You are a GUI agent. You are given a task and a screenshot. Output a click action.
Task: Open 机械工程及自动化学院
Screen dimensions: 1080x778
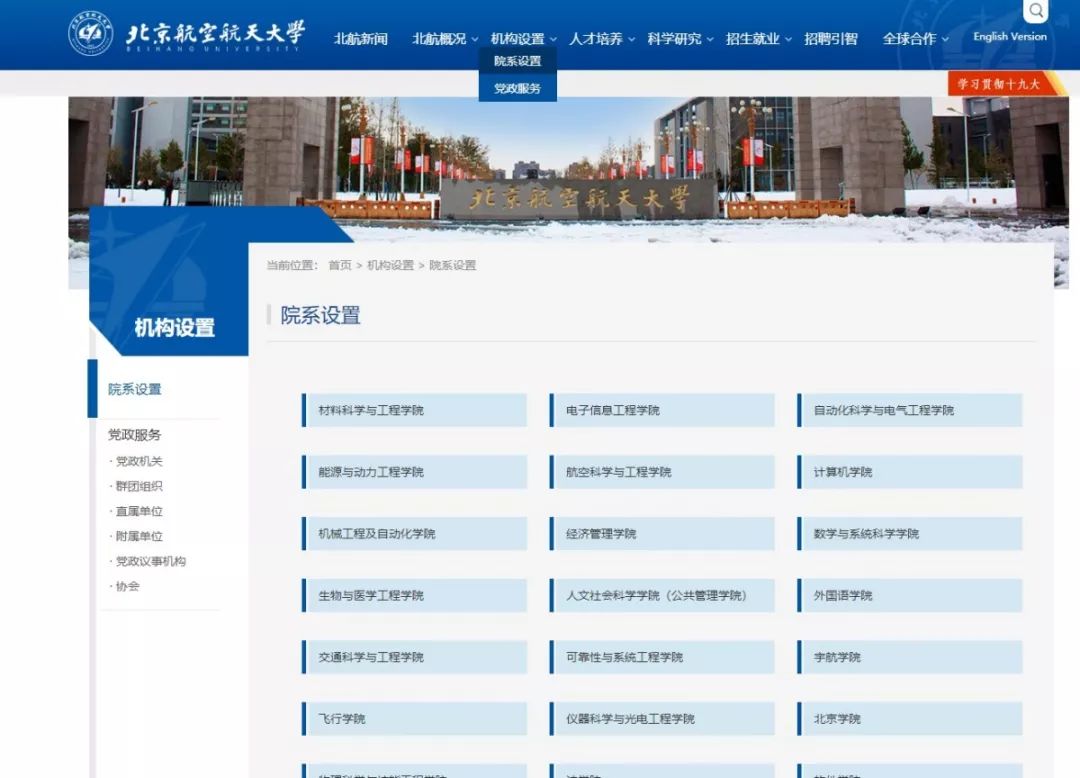click(x=414, y=534)
